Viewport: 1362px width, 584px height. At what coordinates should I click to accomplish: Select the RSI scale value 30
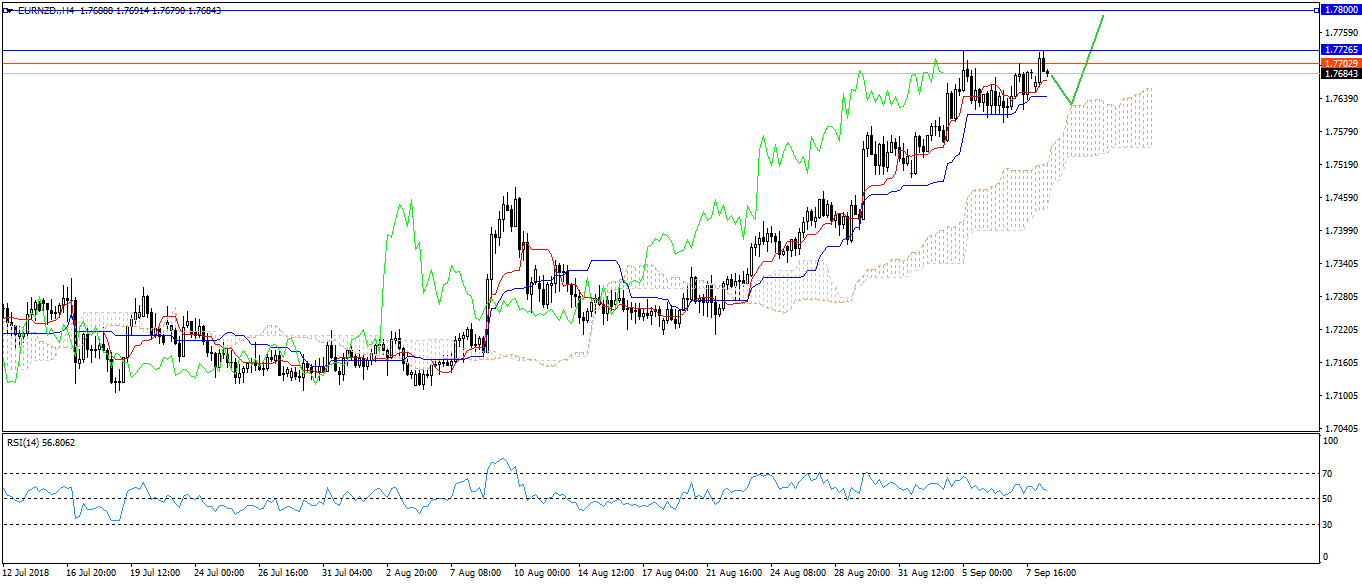click(x=1329, y=524)
